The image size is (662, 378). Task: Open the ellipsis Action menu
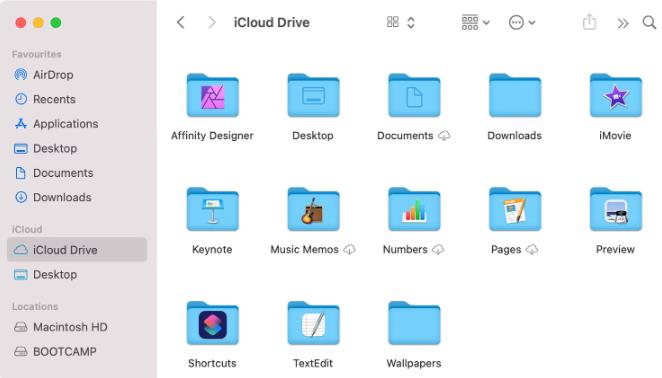(x=522, y=22)
